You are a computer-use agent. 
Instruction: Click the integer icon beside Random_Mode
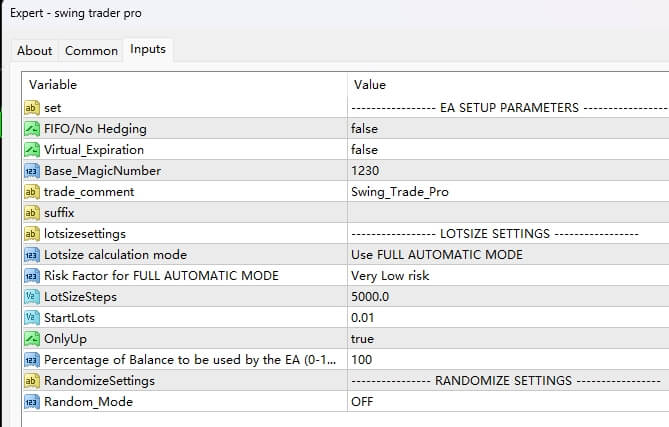pos(31,401)
